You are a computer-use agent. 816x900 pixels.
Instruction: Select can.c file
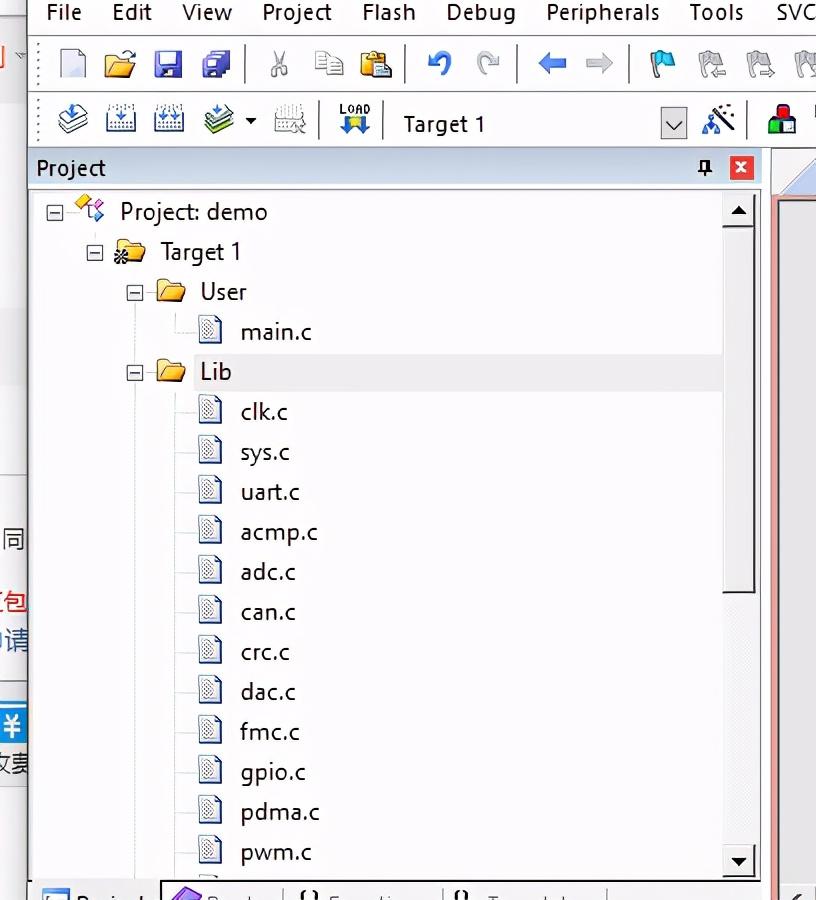[268, 612]
